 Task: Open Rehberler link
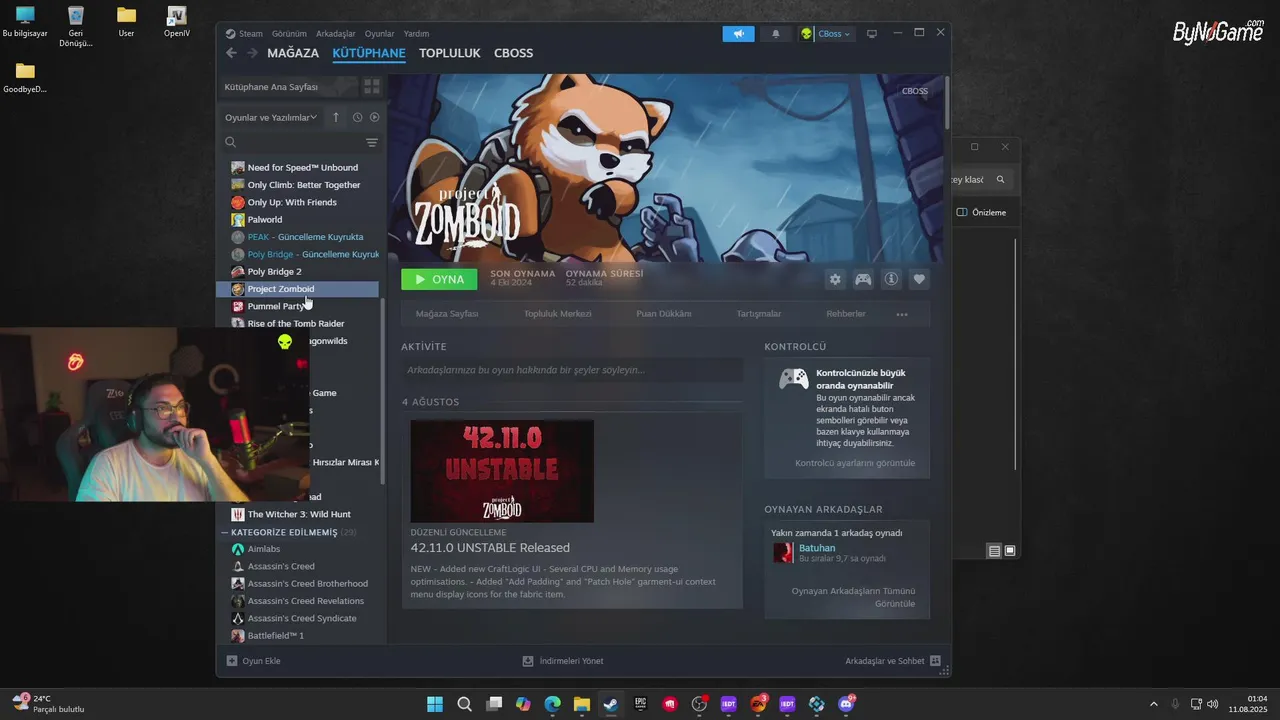[x=846, y=314]
